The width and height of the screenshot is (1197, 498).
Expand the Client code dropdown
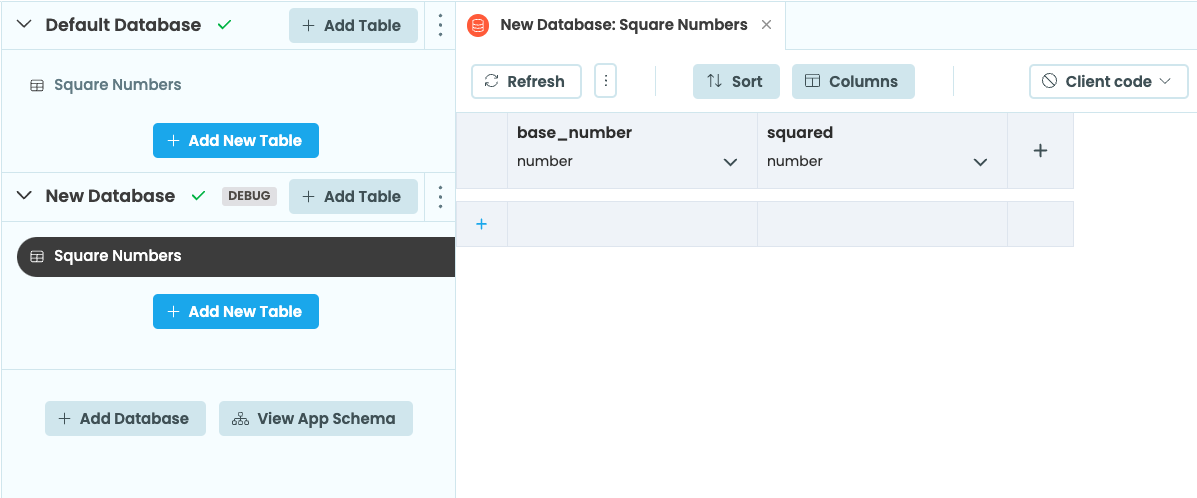[1108, 81]
